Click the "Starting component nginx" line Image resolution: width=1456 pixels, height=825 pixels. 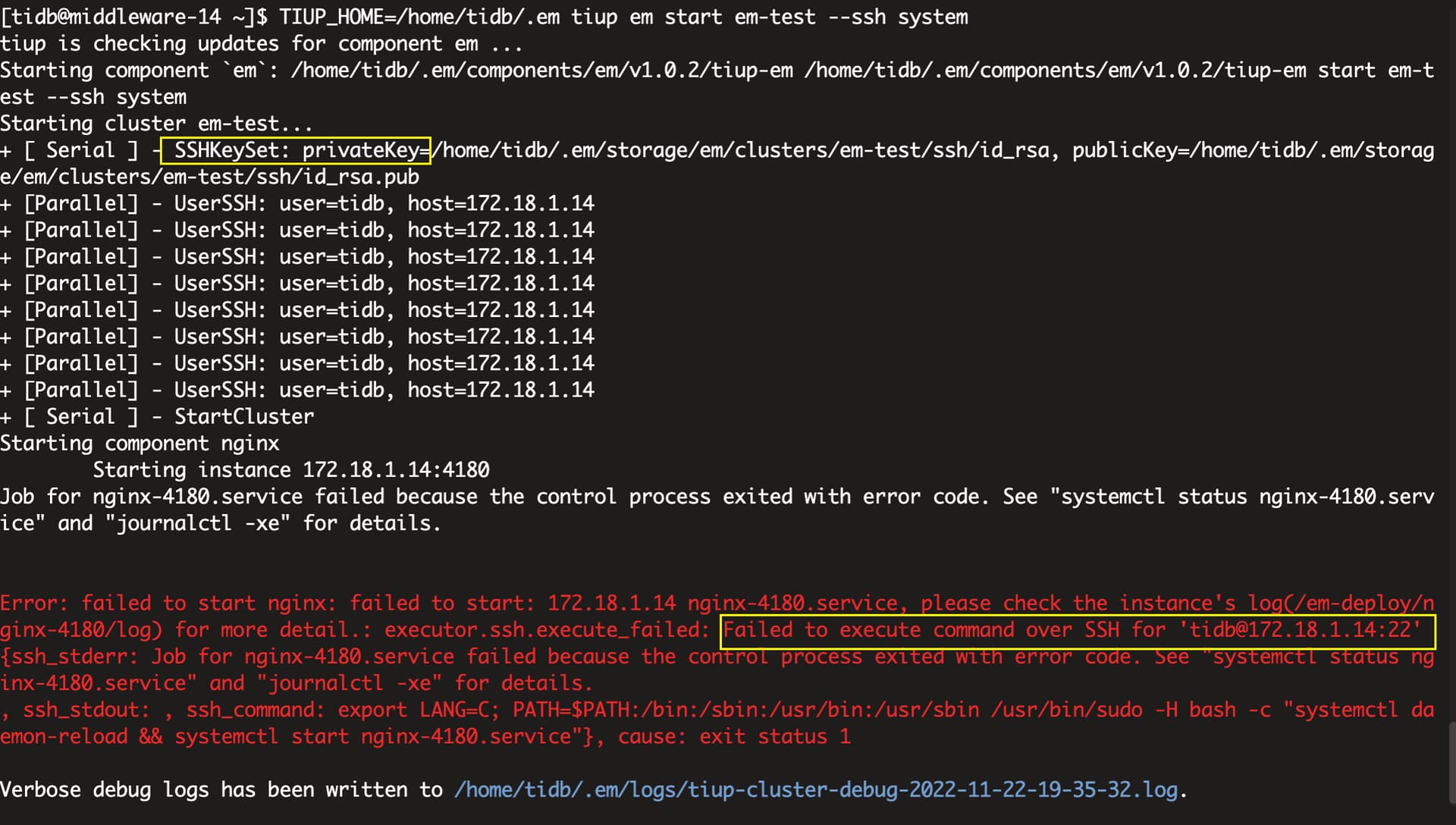tap(140, 444)
